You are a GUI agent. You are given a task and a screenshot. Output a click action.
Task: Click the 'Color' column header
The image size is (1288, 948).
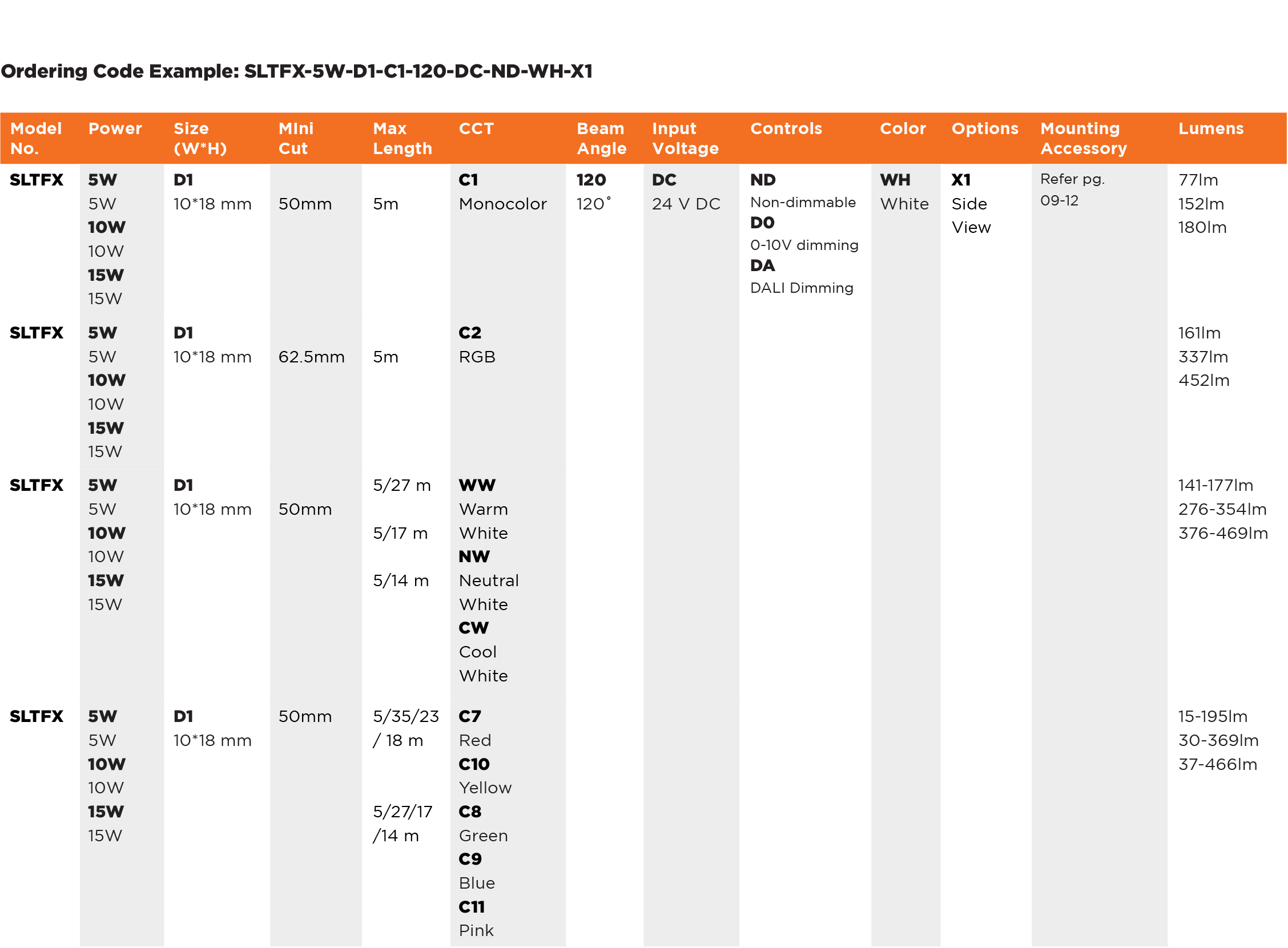coord(903,128)
